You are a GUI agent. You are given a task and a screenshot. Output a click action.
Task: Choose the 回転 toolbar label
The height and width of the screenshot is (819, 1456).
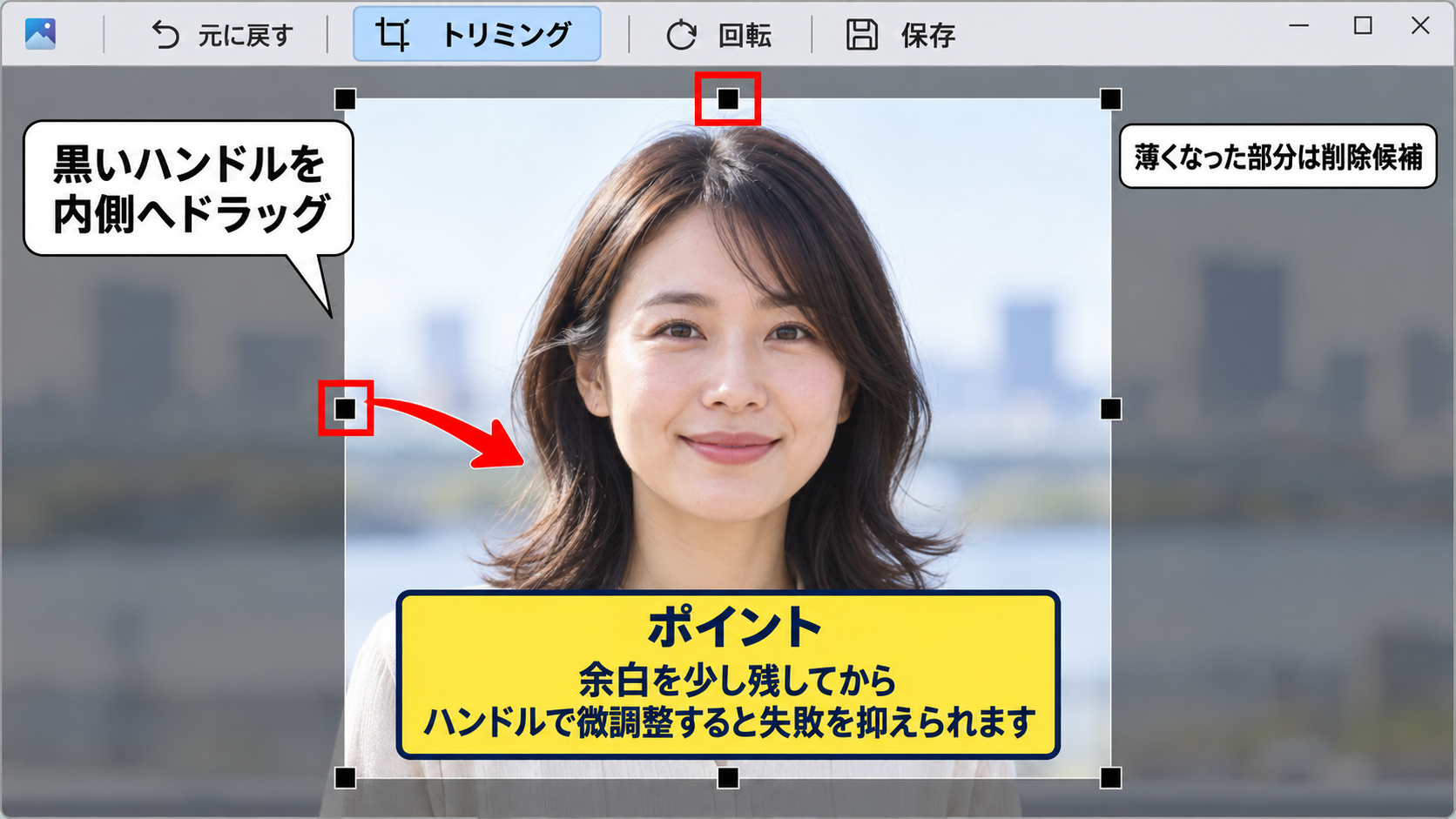coord(745,36)
